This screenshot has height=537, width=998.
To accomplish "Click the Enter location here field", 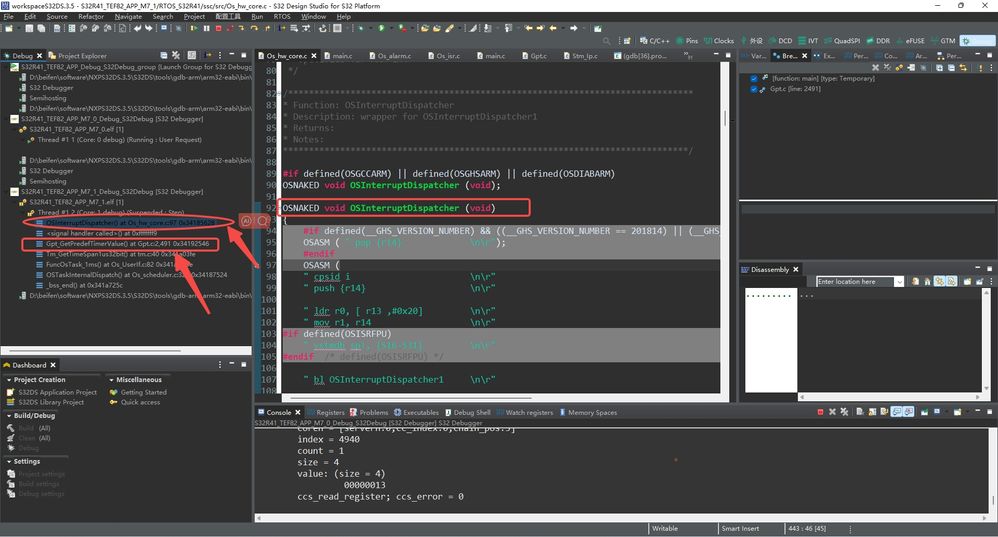I will pos(855,281).
